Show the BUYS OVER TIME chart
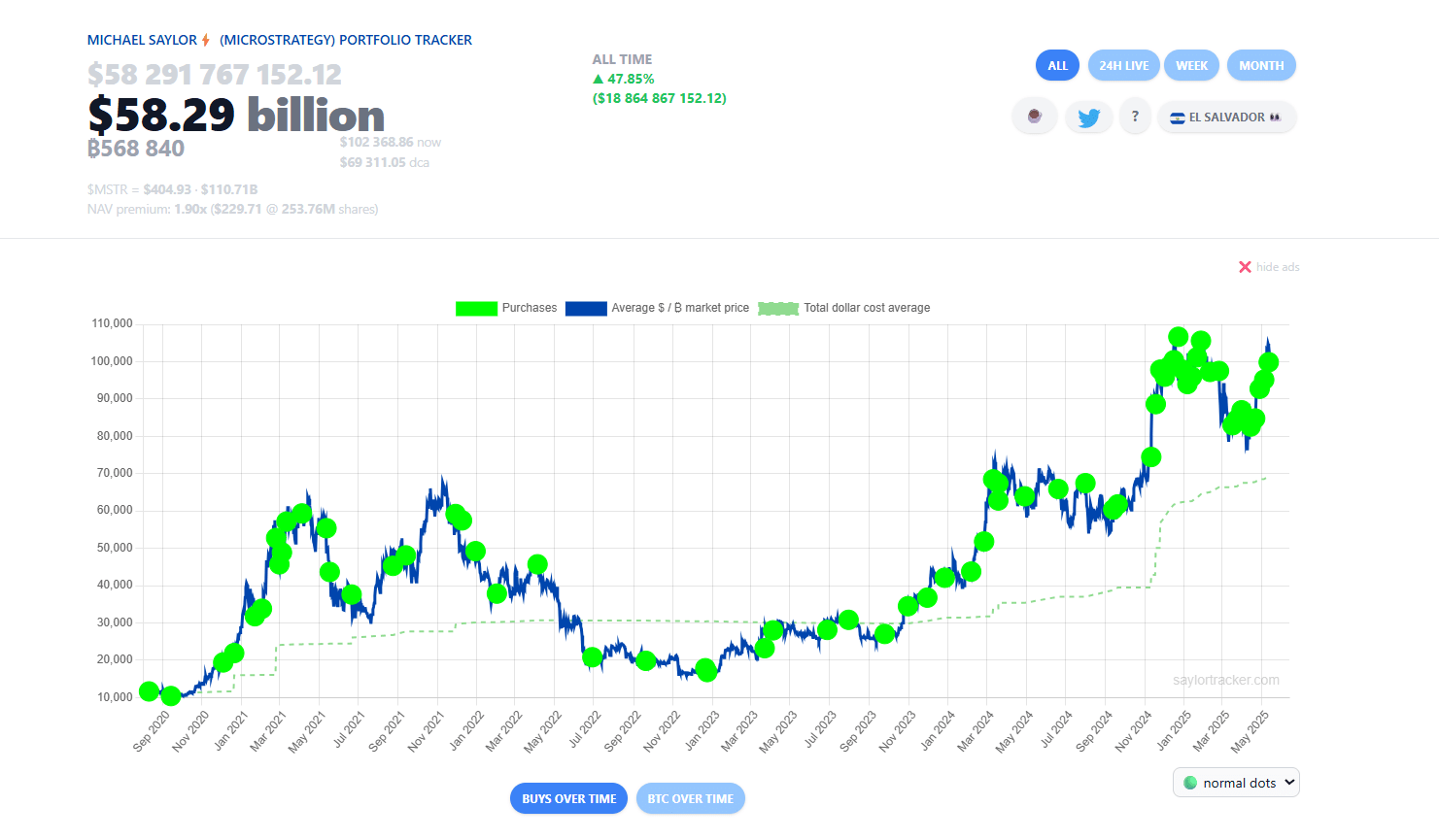 coord(568,798)
